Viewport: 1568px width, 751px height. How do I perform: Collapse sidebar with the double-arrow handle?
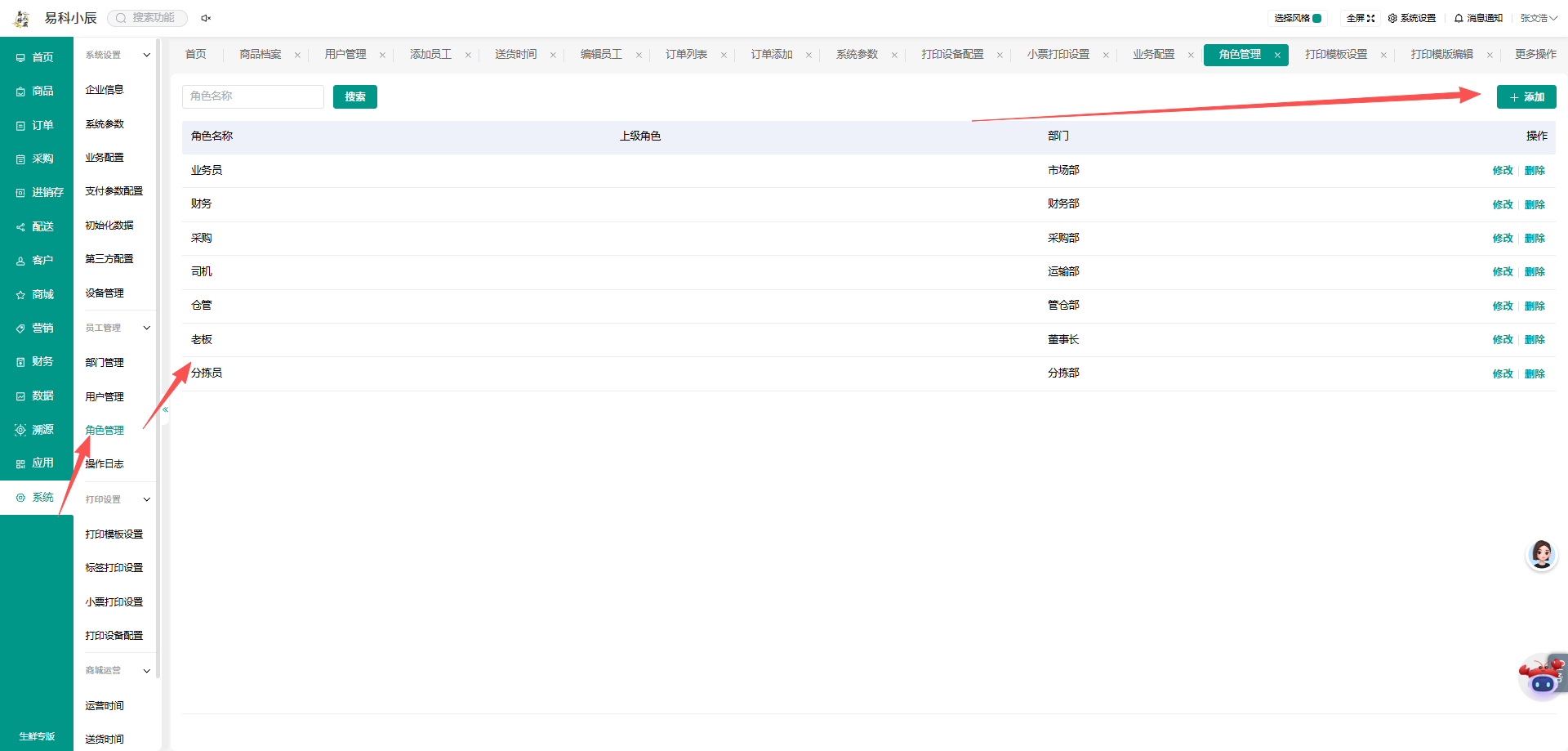click(165, 409)
